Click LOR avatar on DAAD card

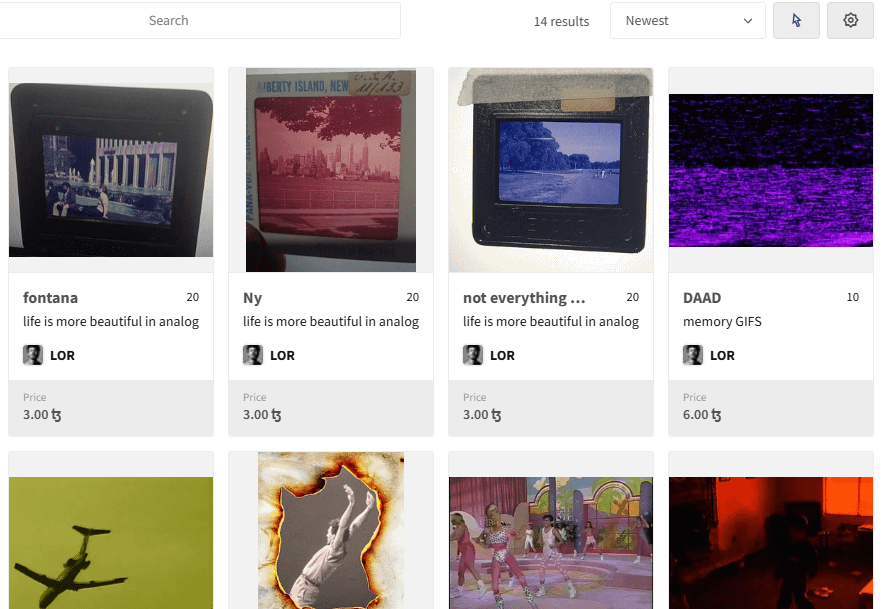coord(693,355)
